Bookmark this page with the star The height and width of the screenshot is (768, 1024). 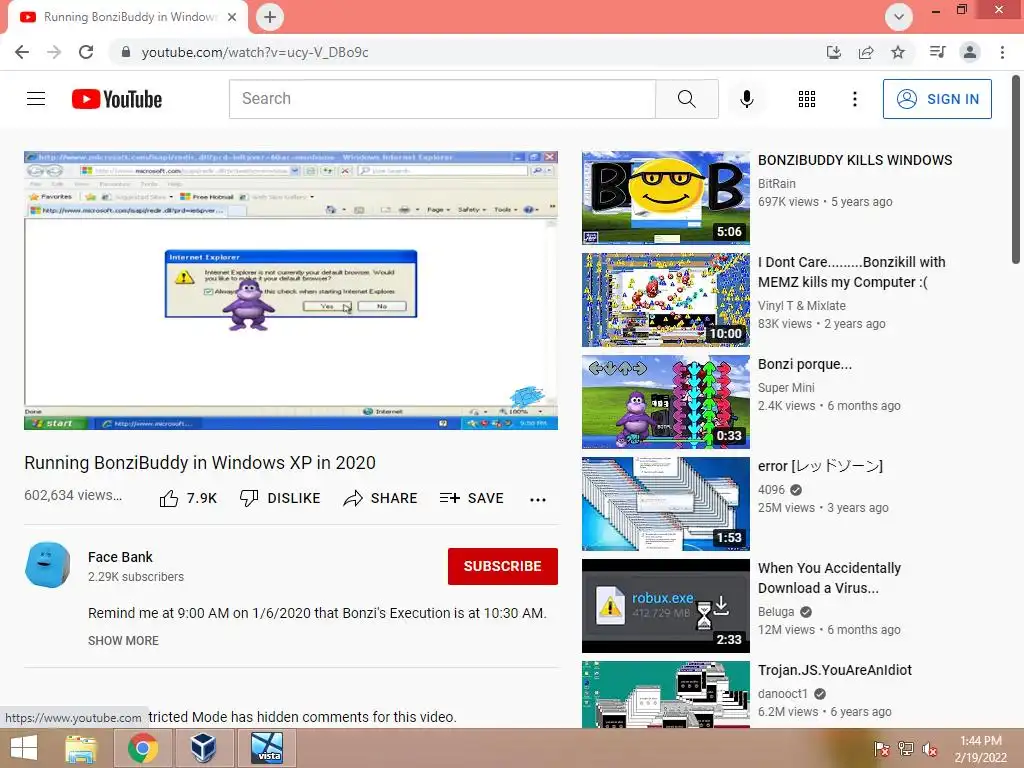[898, 52]
